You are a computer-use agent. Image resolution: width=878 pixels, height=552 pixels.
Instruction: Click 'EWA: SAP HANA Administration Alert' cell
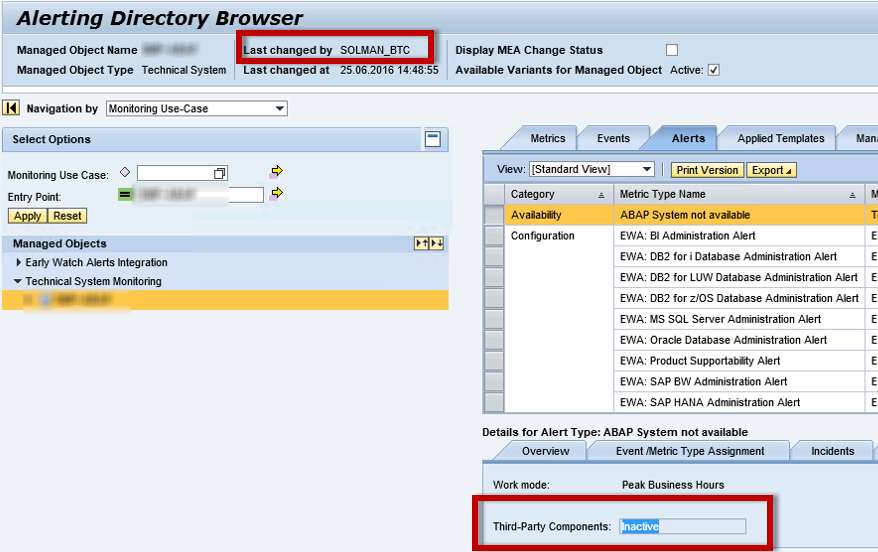739,402
